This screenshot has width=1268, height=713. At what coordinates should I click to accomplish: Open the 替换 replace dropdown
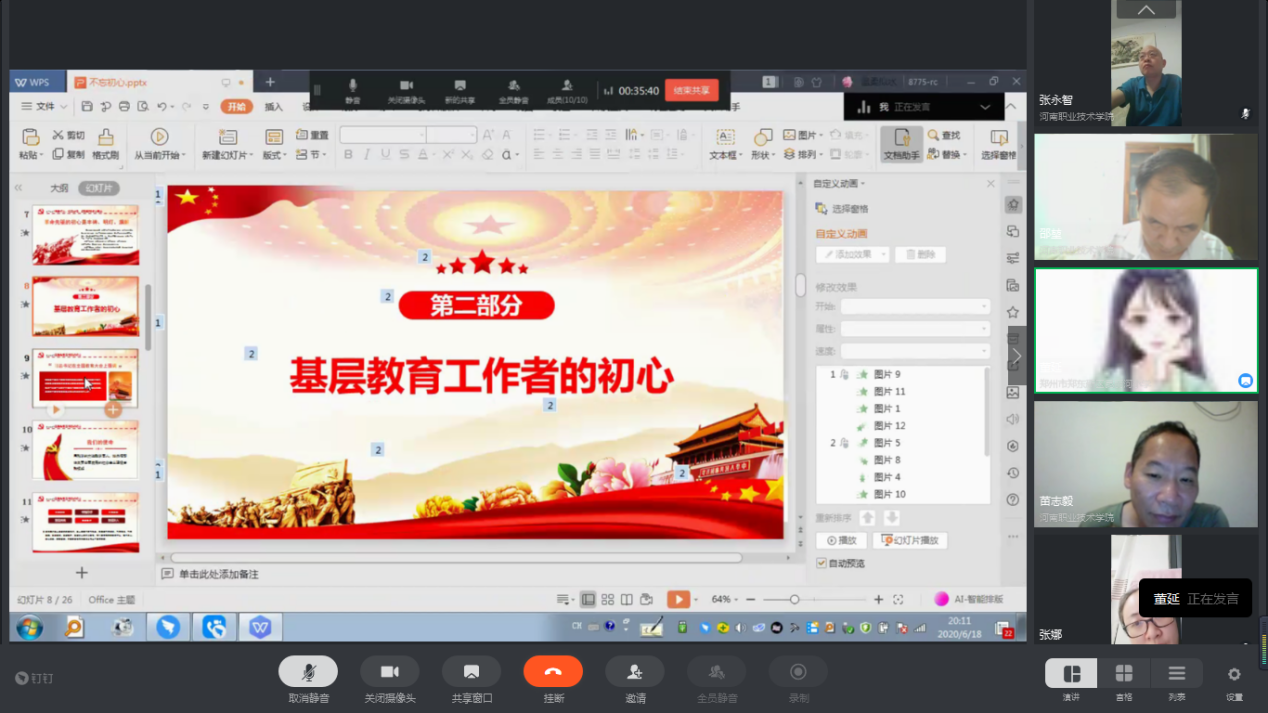point(947,155)
